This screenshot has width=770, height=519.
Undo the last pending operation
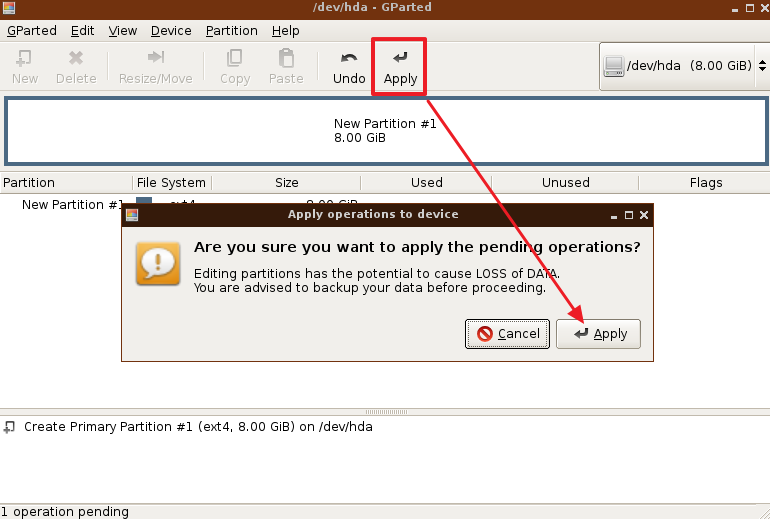[x=349, y=66]
